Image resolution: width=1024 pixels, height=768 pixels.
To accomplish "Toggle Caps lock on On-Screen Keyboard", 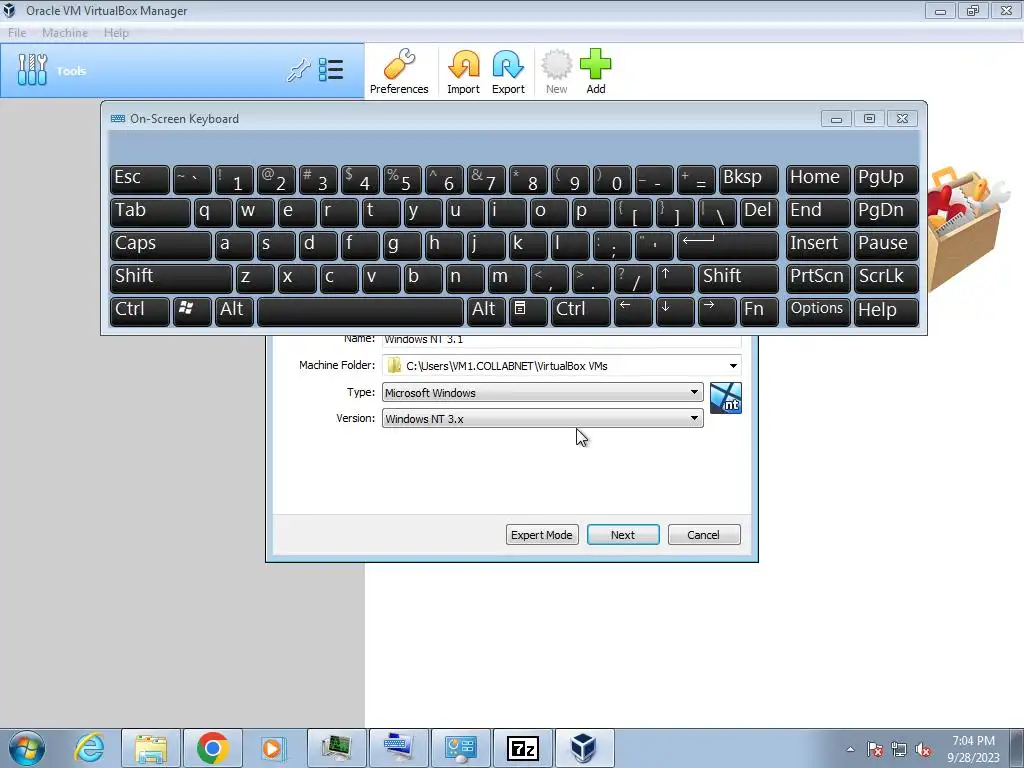I will pos(161,246).
